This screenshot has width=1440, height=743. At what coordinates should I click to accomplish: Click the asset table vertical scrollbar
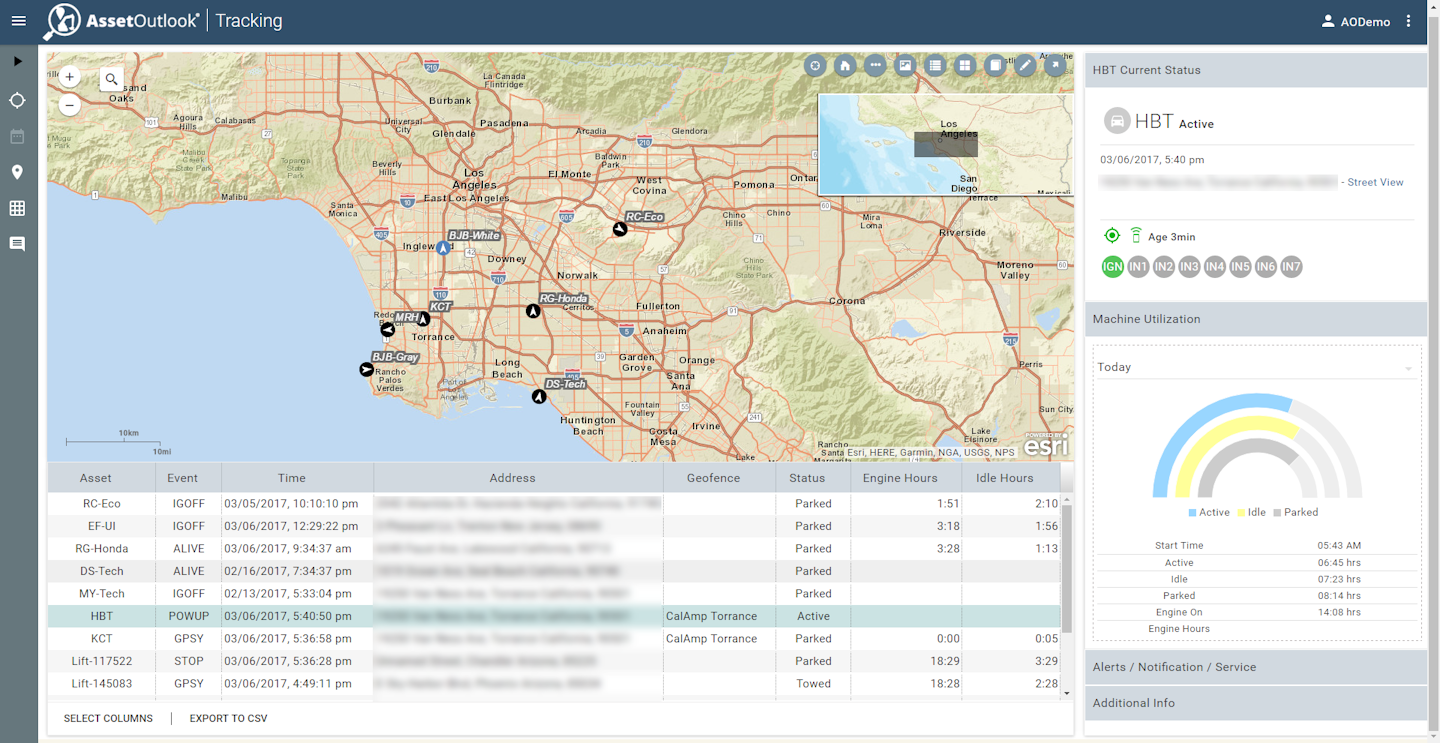click(x=1067, y=568)
